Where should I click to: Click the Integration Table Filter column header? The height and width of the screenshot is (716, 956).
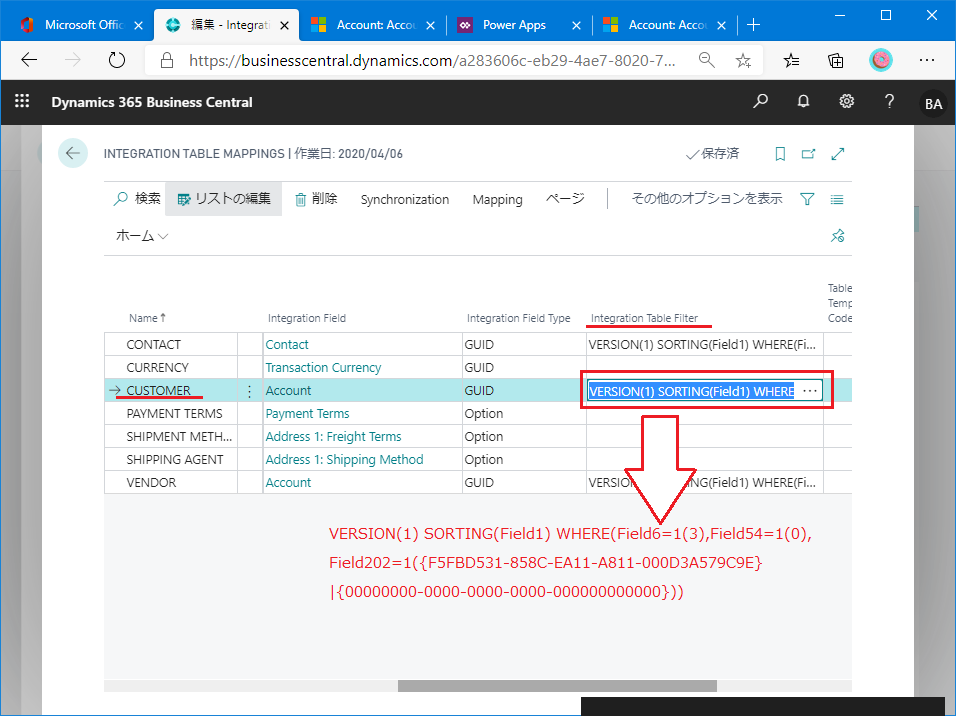[x=644, y=318]
